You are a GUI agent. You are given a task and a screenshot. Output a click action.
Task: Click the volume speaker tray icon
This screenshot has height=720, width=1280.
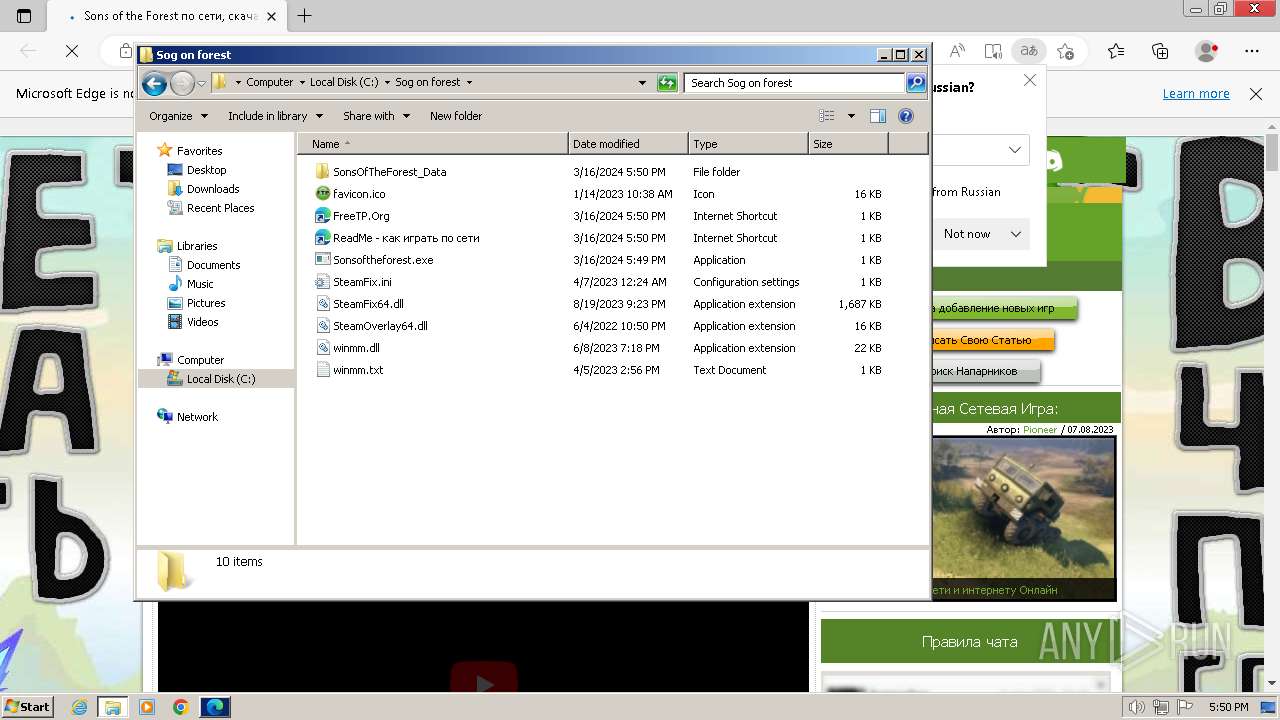coord(1136,707)
